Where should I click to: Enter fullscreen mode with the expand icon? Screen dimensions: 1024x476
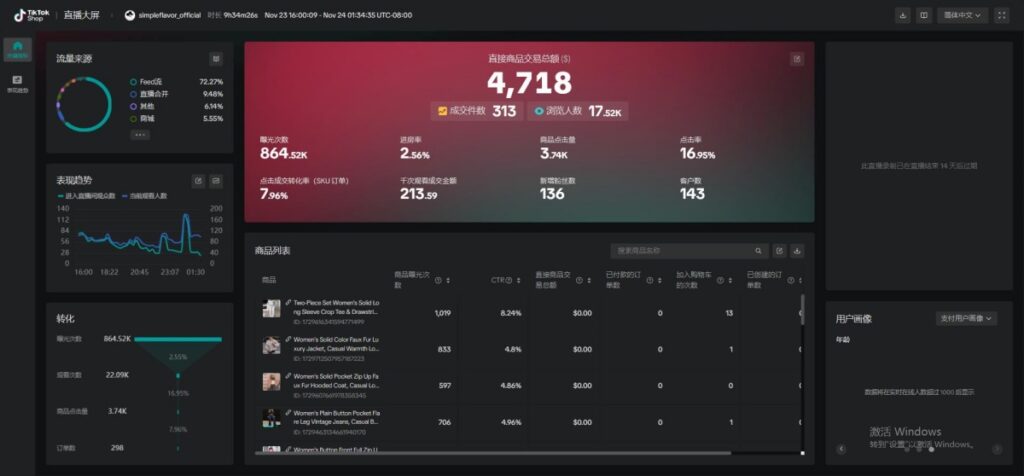pos(1002,15)
